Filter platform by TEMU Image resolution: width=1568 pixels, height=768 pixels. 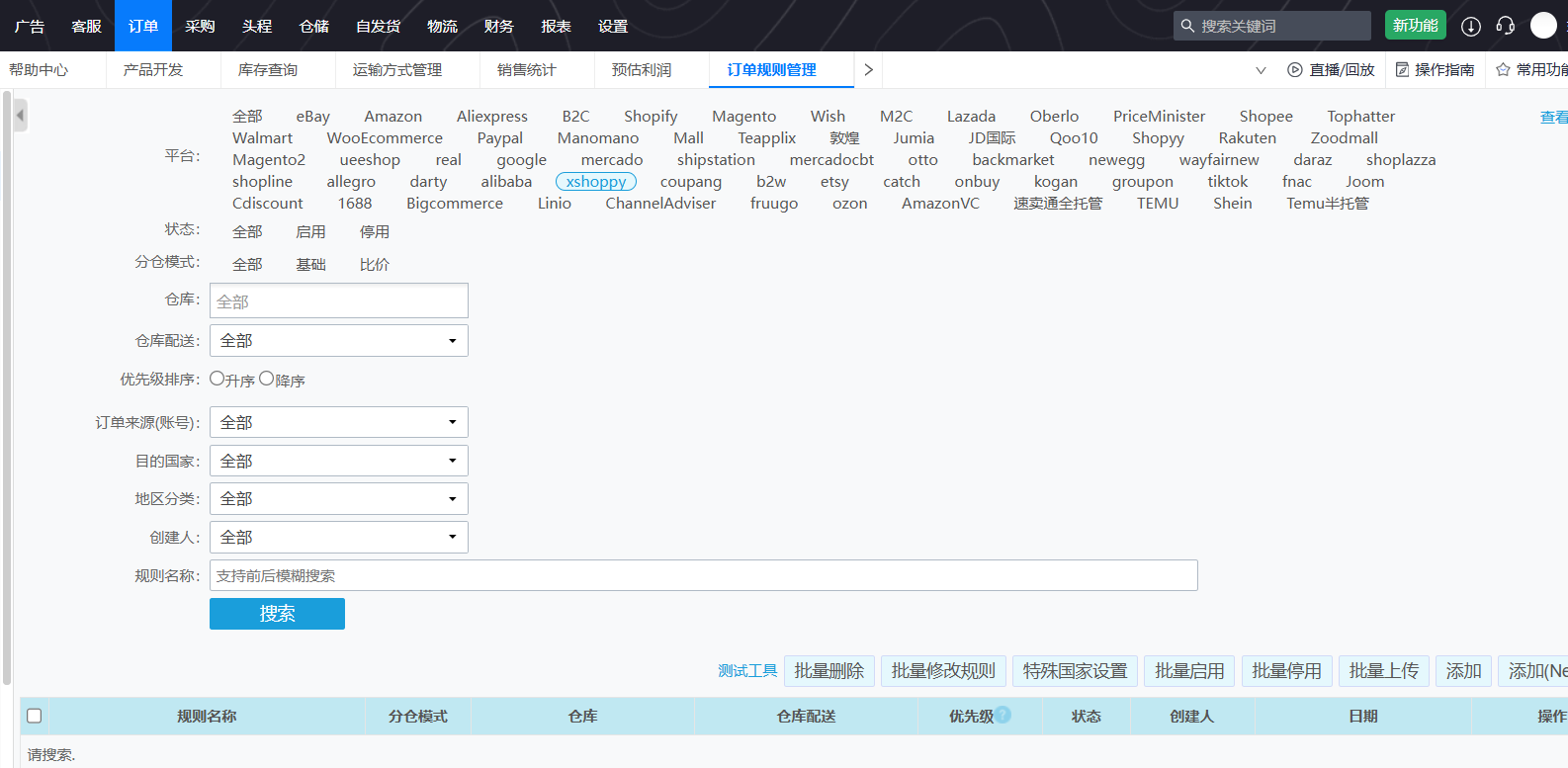(x=1158, y=204)
